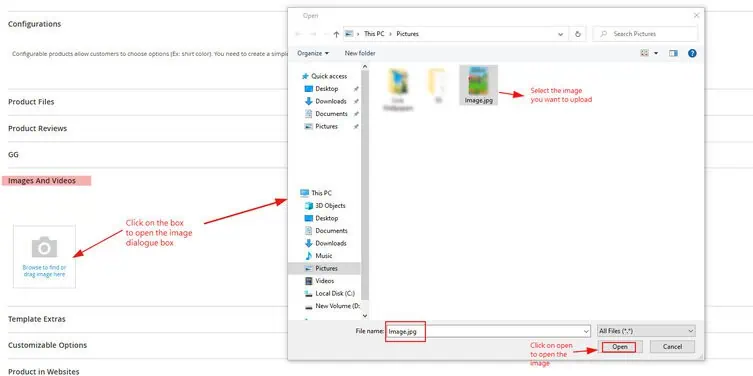Open Desktop under This PC

[x=327, y=218]
